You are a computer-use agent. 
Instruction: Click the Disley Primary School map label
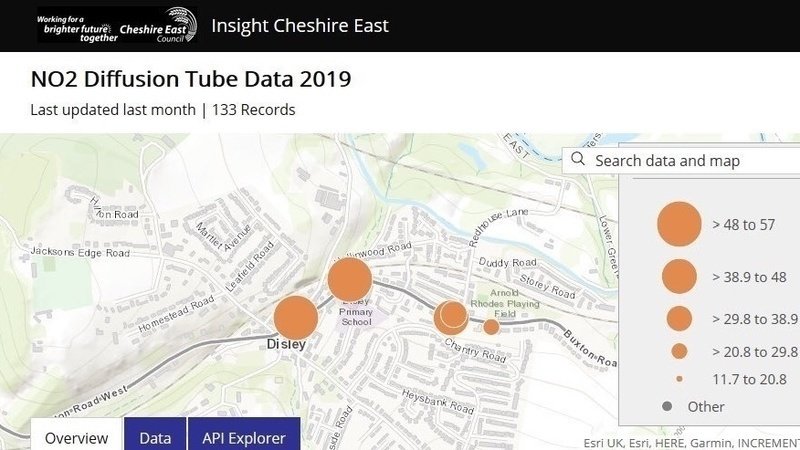[x=356, y=312]
